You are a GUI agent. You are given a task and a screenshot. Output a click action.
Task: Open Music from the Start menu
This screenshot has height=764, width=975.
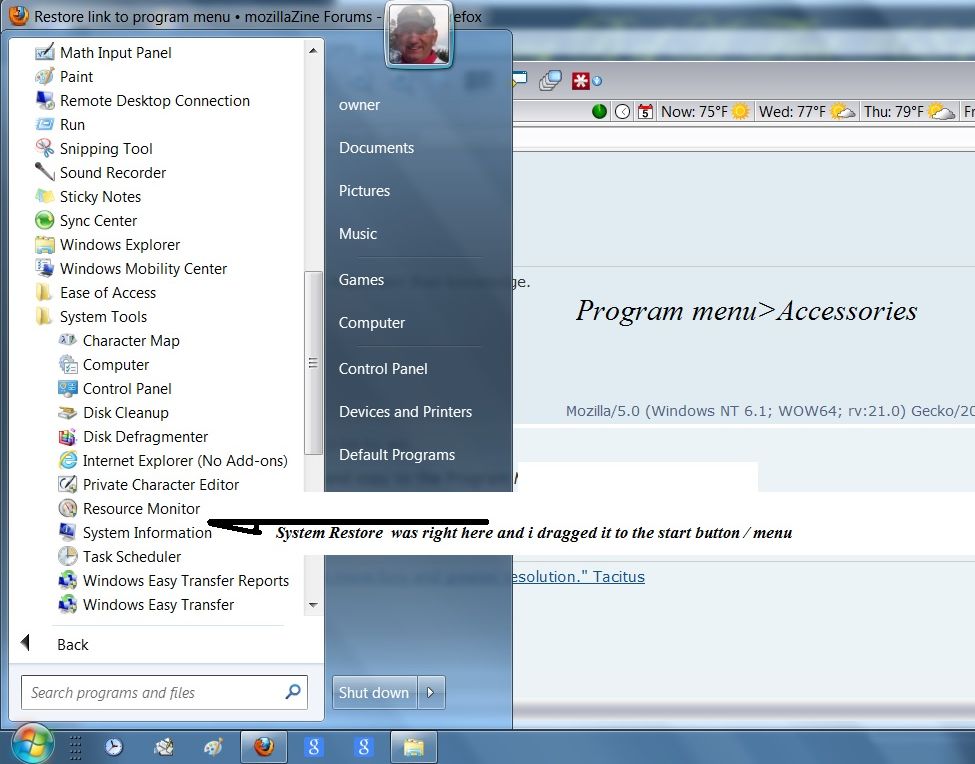click(x=358, y=234)
